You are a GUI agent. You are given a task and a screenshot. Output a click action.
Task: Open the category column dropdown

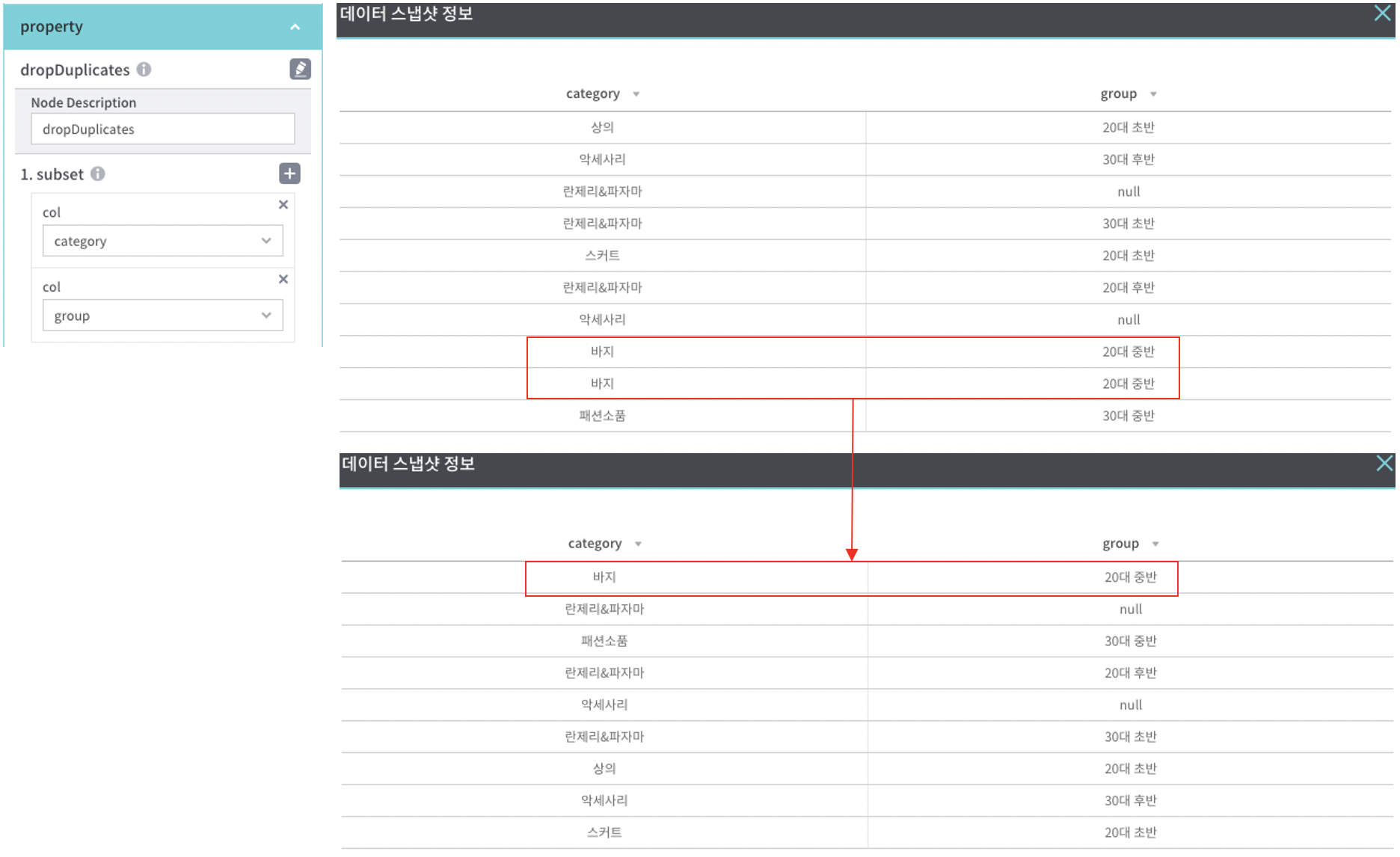(162, 241)
